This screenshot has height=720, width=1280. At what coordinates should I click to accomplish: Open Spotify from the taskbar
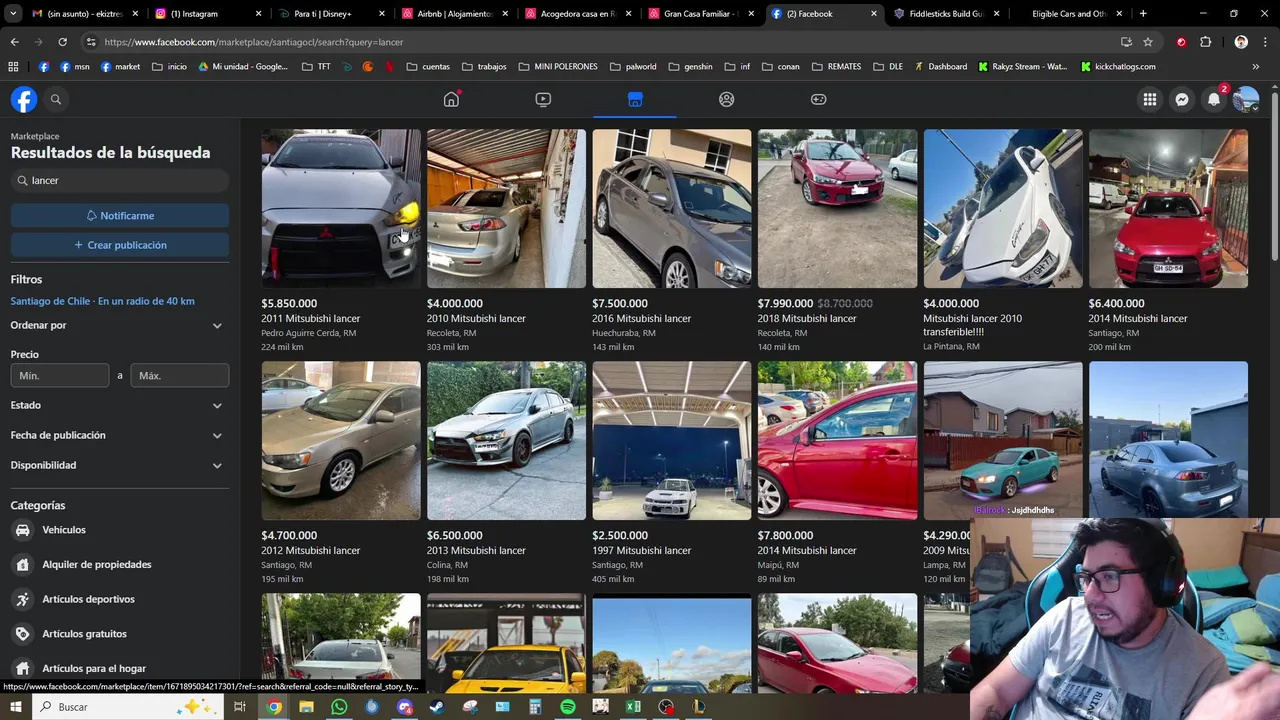coord(568,707)
